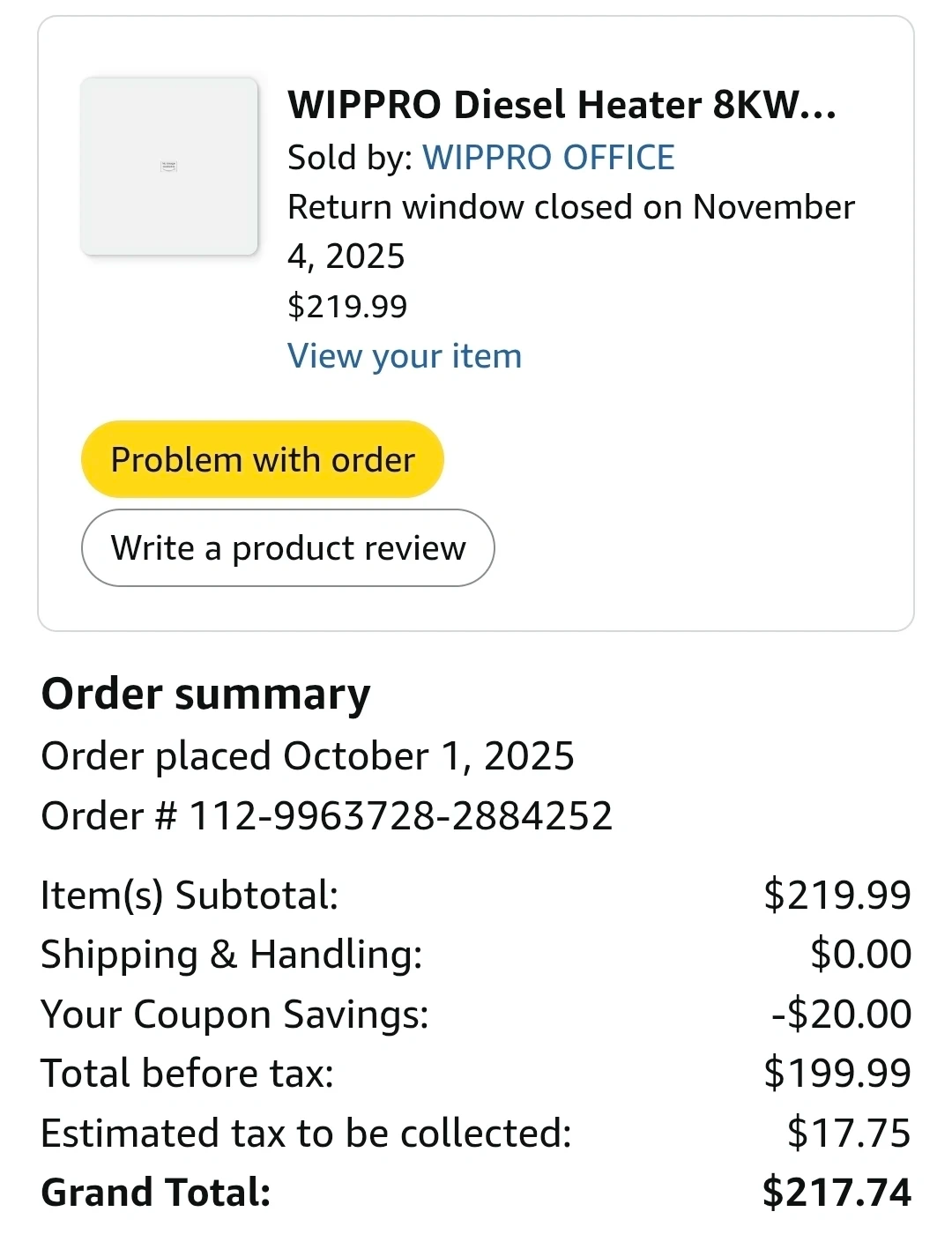Click the Item(s) Subtotal label

click(x=190, y=896)
